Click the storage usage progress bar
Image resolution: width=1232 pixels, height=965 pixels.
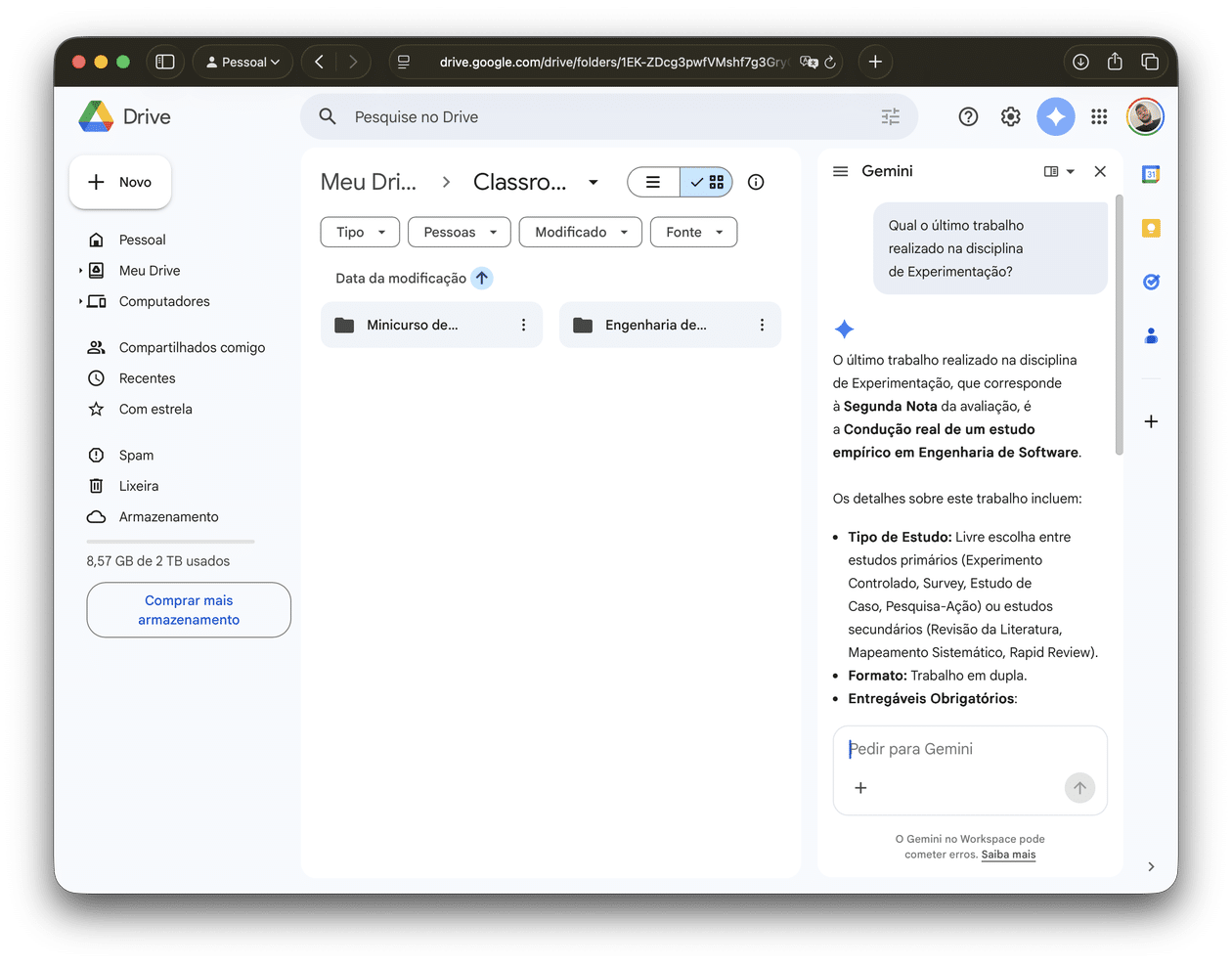pos(169,541)
